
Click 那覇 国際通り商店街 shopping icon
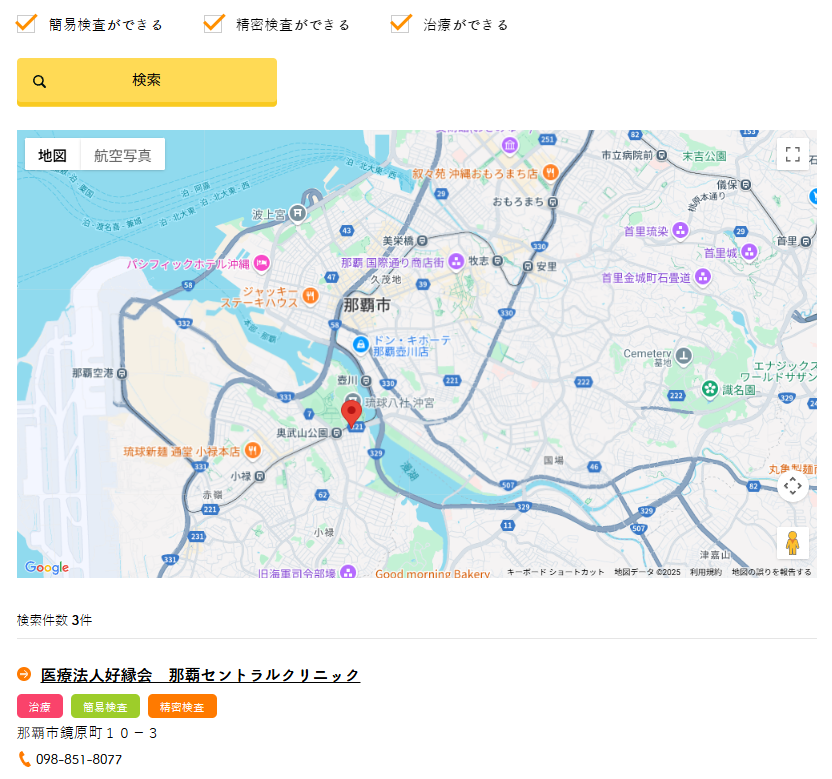(x=456, y=261)
